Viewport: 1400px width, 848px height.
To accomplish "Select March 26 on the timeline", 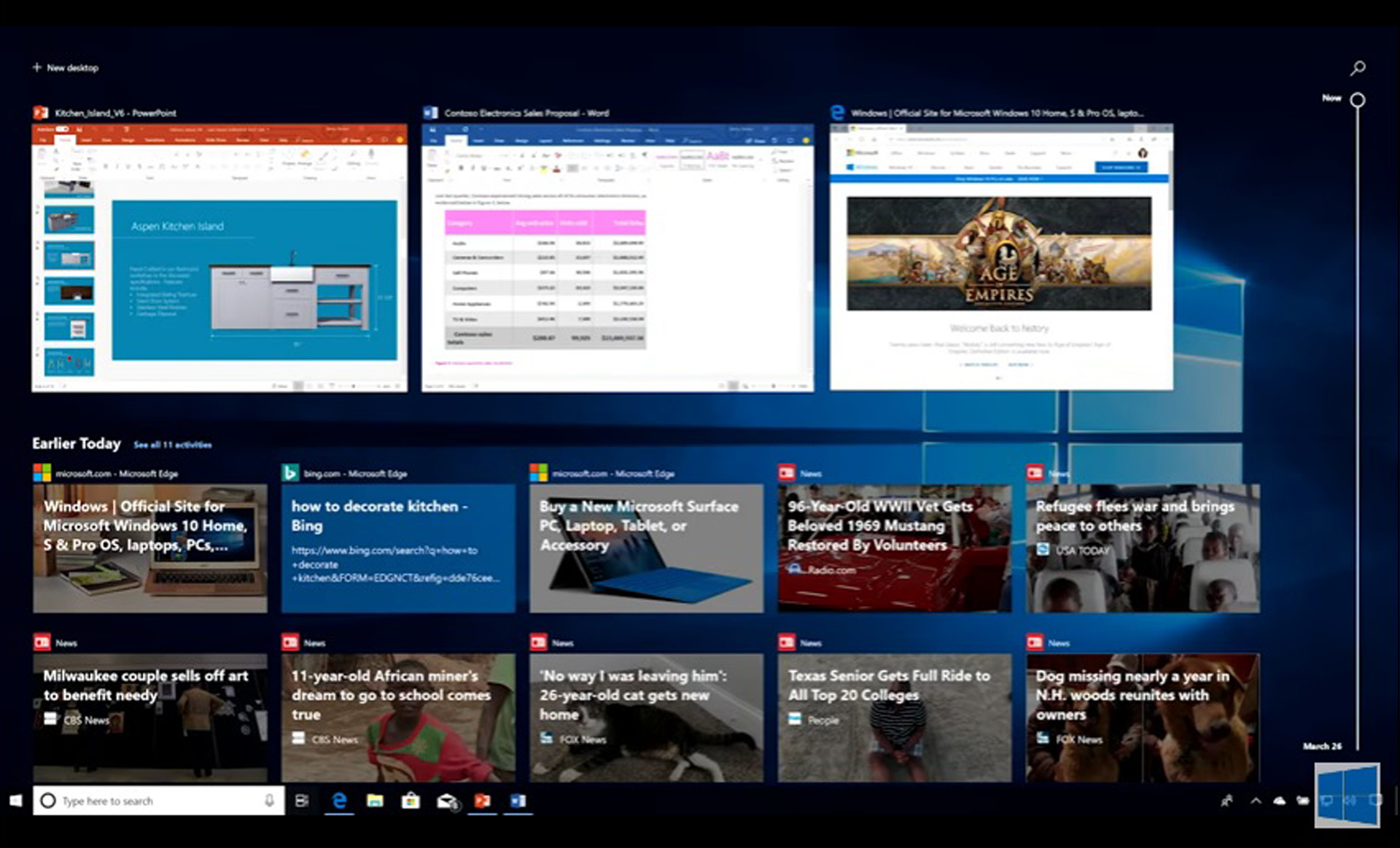I will point(1321,746).
